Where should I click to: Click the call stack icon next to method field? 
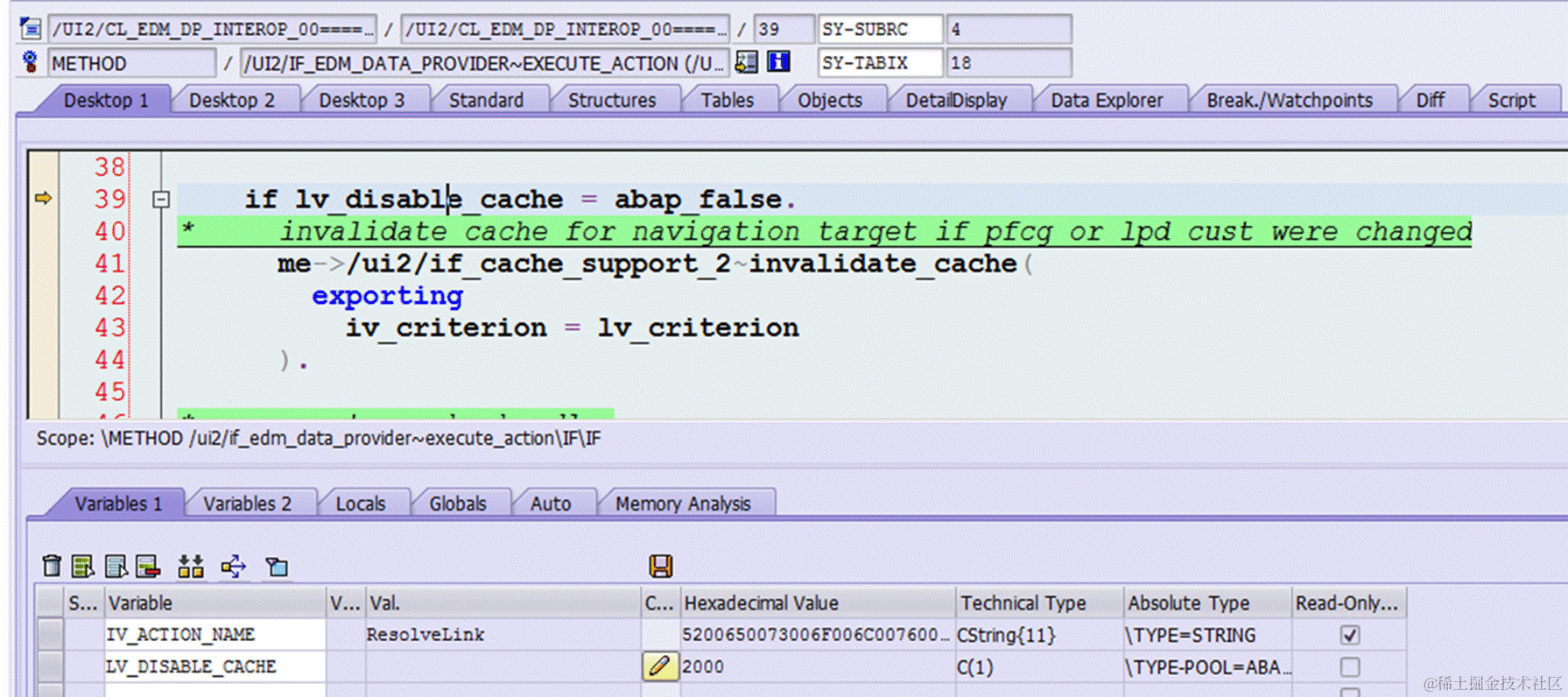747,62
